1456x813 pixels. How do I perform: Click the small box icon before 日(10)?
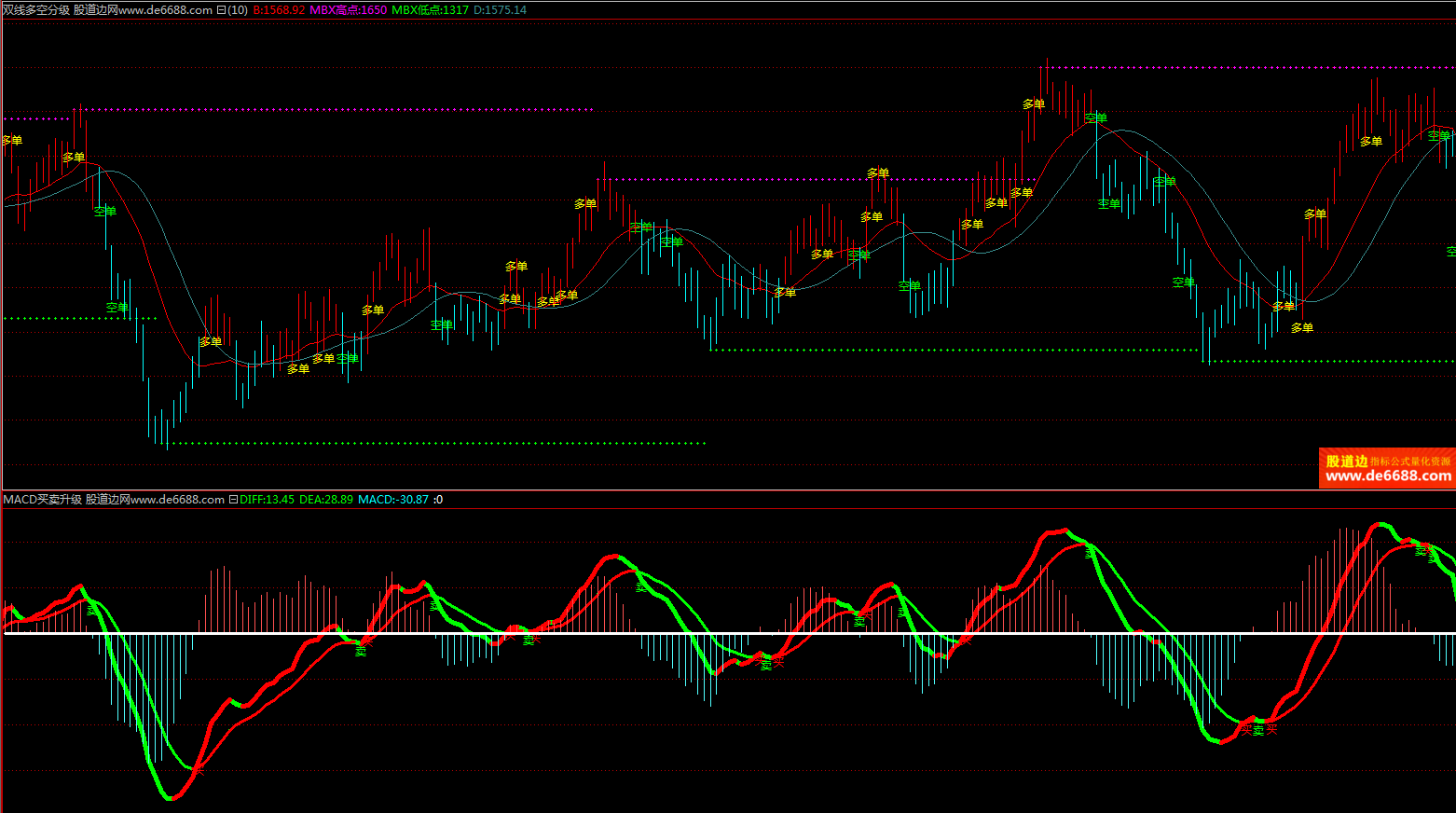221,10
